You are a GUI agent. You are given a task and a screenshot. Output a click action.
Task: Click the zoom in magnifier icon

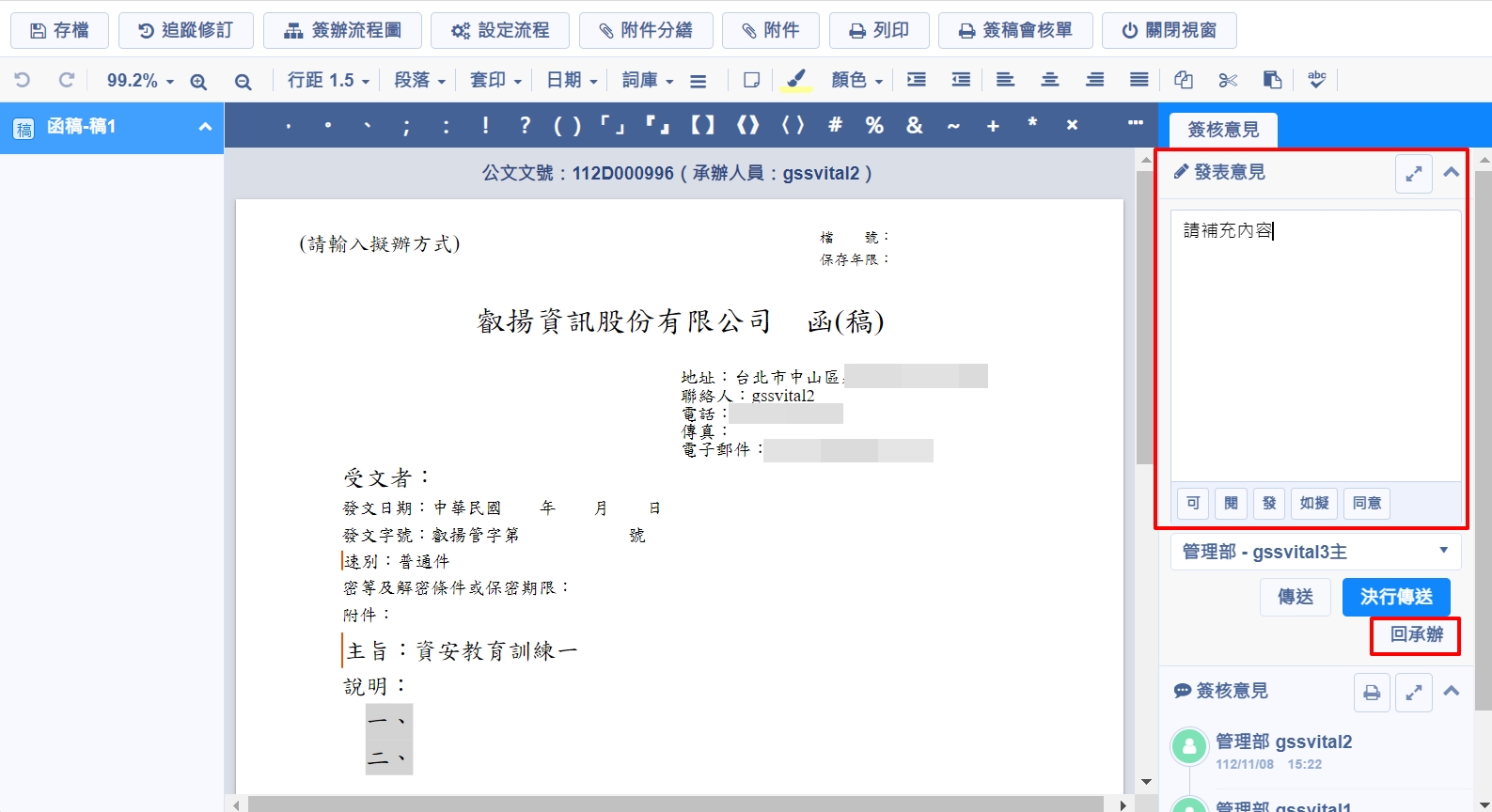click(x=198, y=81)
